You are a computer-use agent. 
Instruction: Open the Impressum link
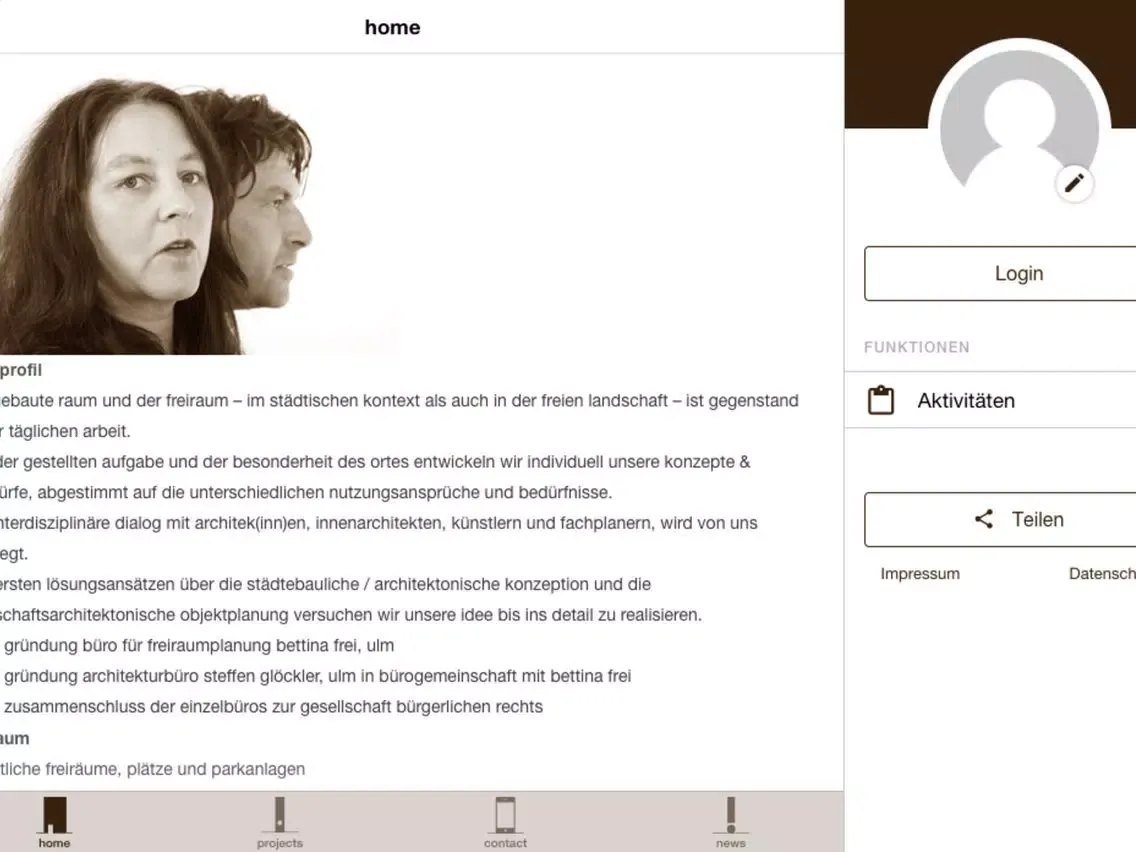(x=920, y=574)
